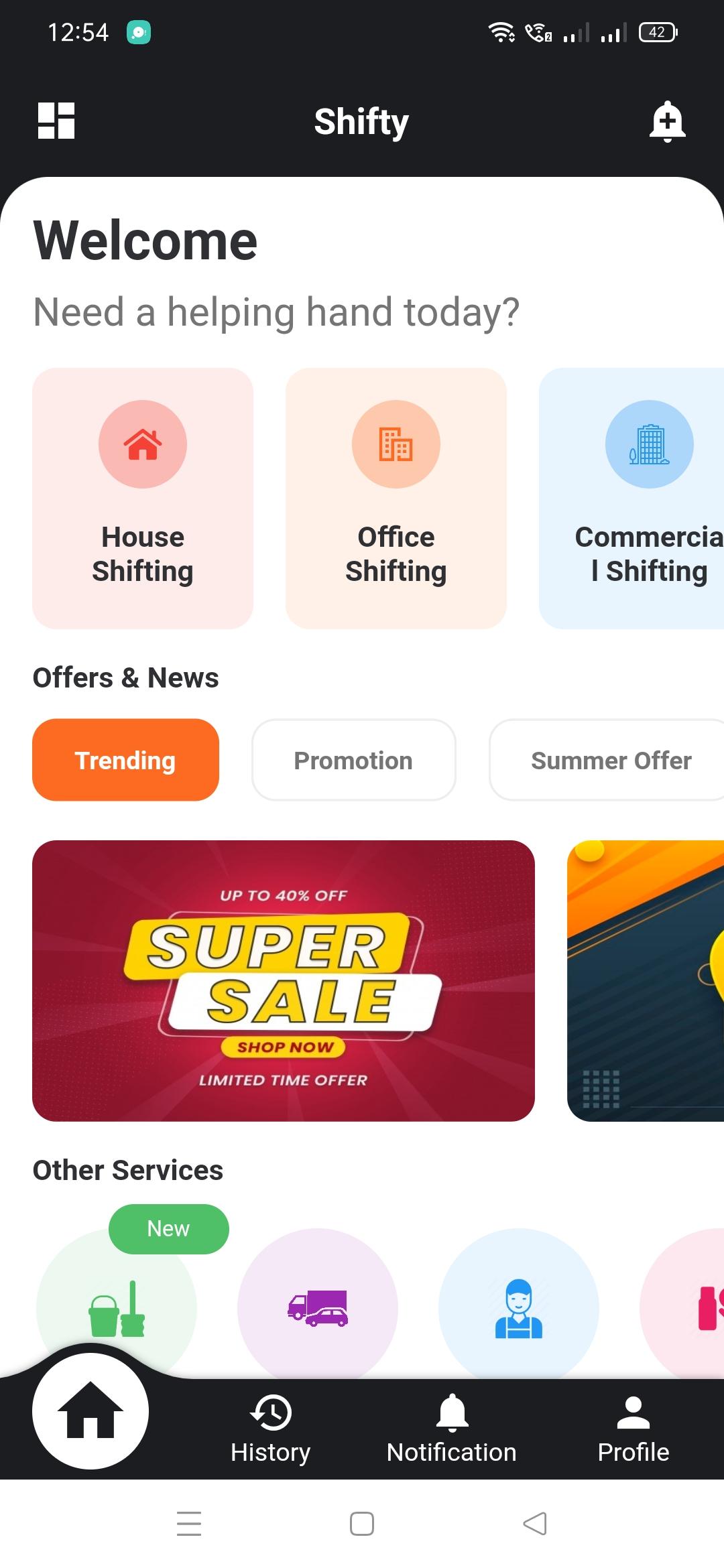Go to the Home tab in the bottom bar
Viewport: 724px width, 1568px height.
point(90,1411)
